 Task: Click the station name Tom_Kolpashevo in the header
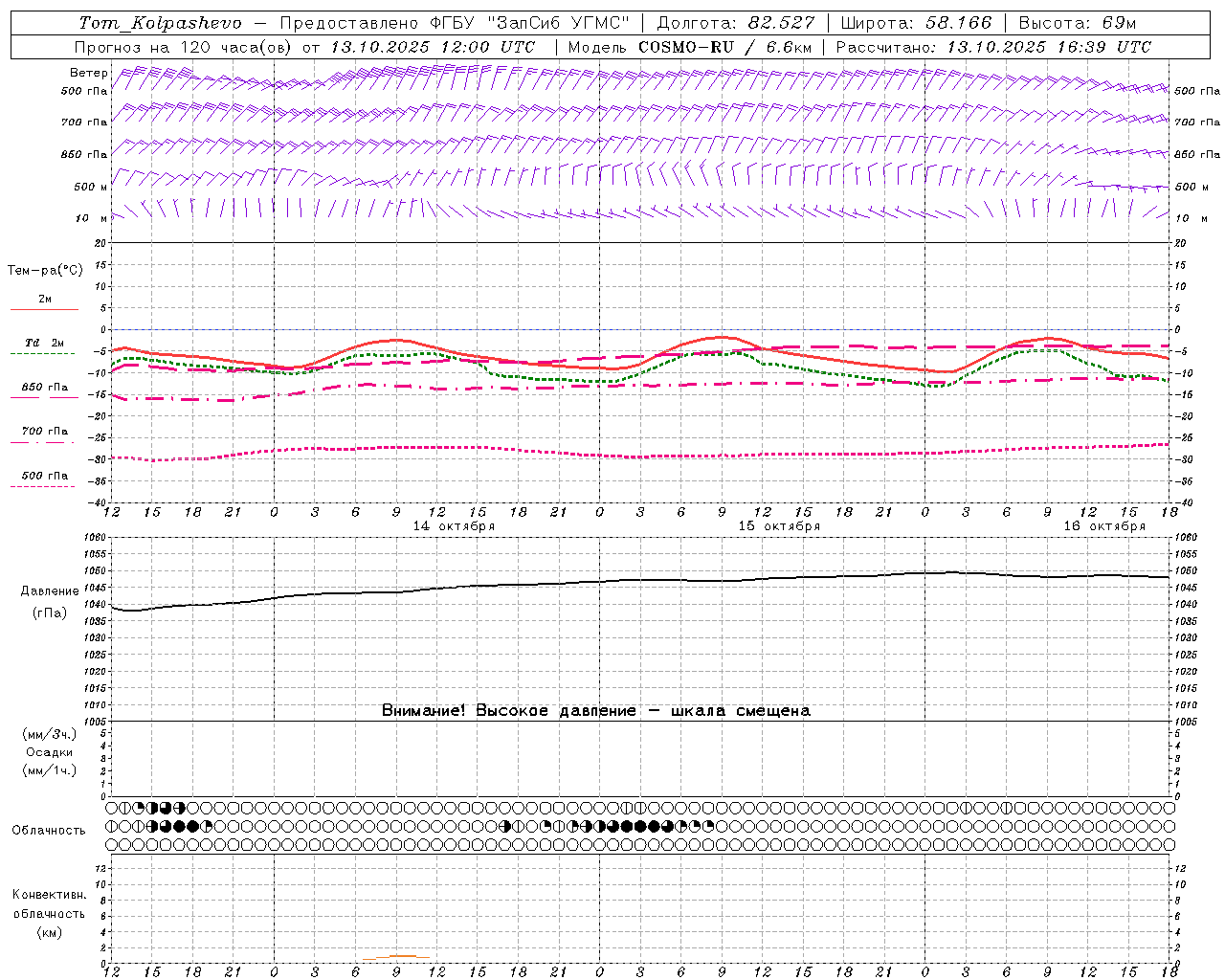160,23
